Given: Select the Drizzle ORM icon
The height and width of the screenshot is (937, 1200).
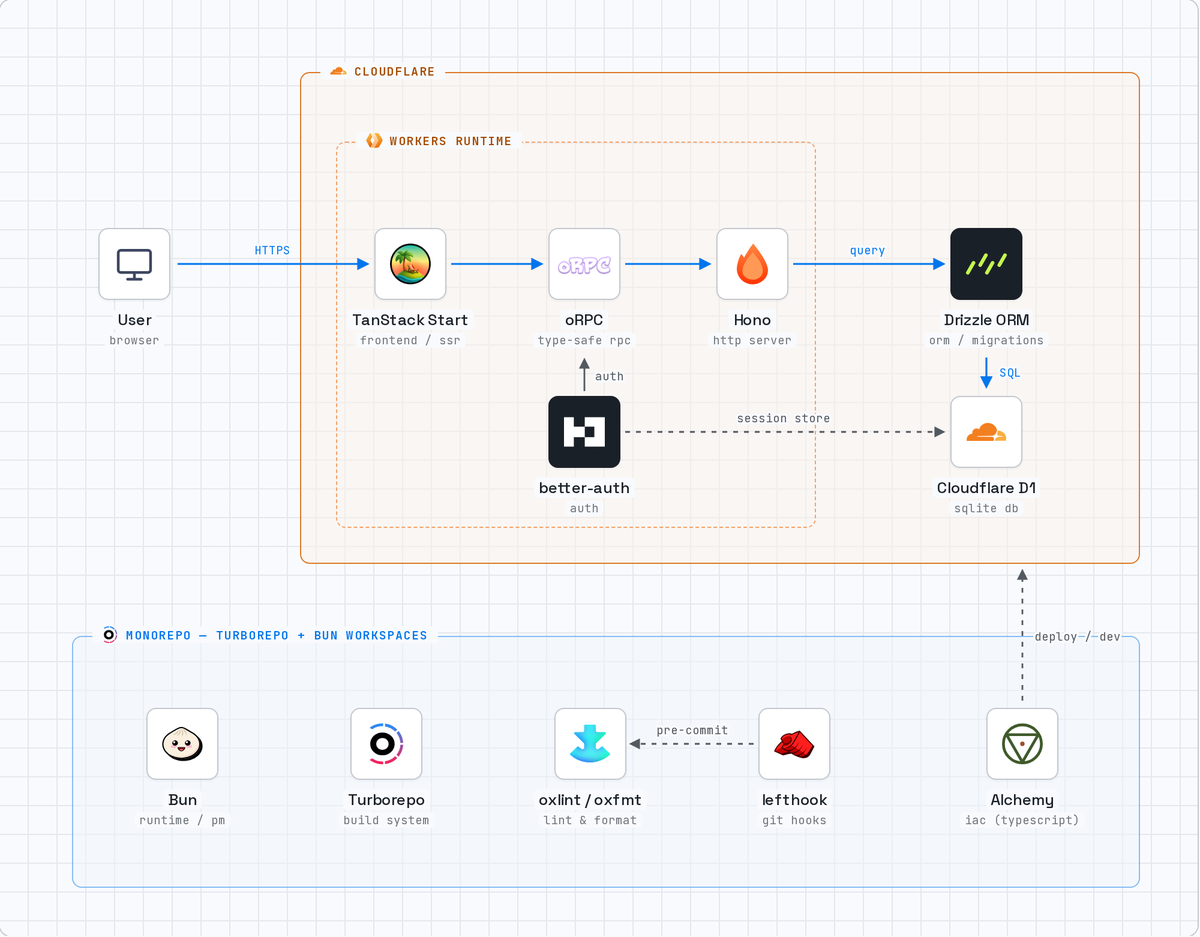Looking at the screenshot, I should coord(986,264).
